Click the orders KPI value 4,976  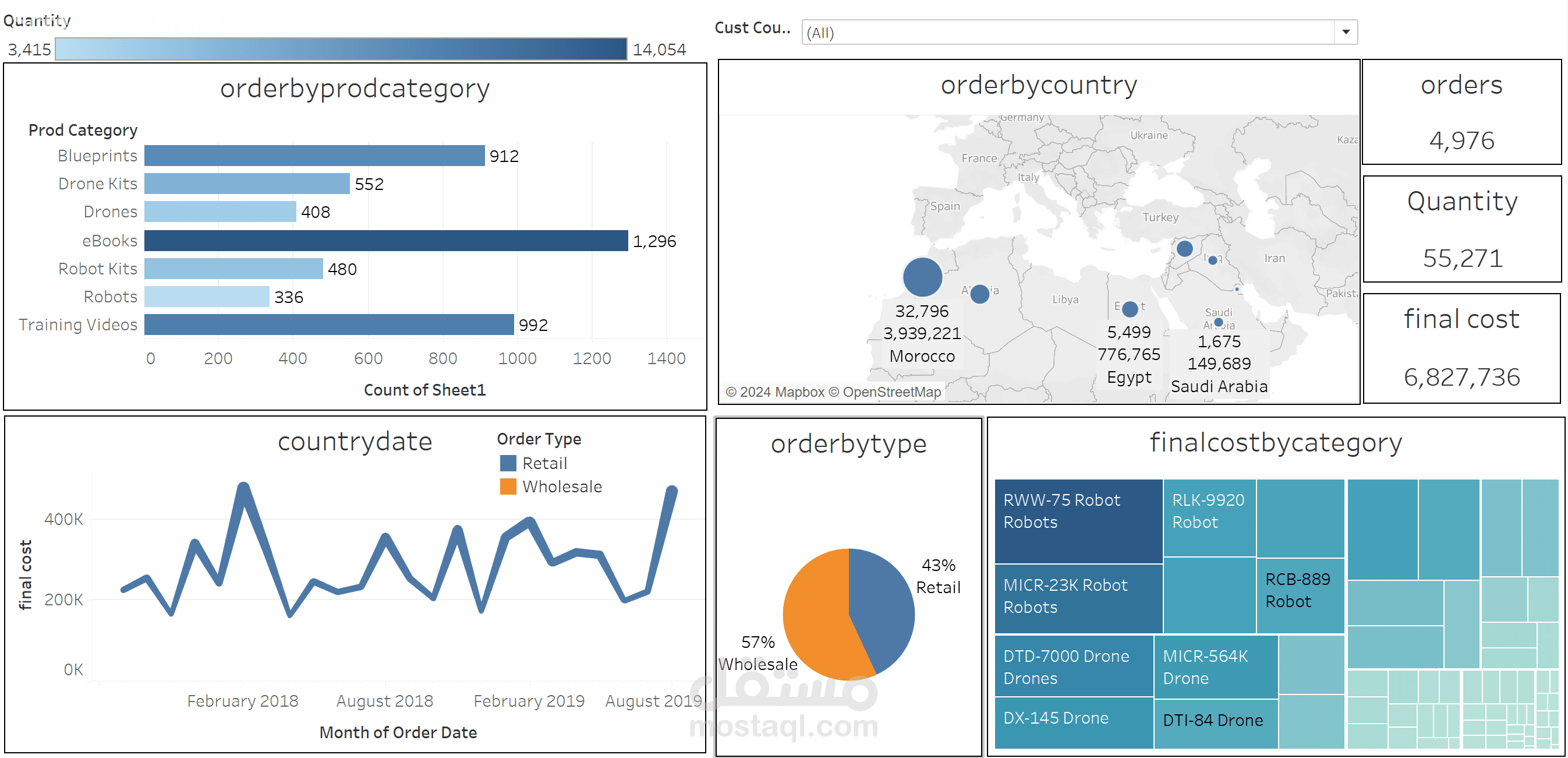(x=1461, y=140)
